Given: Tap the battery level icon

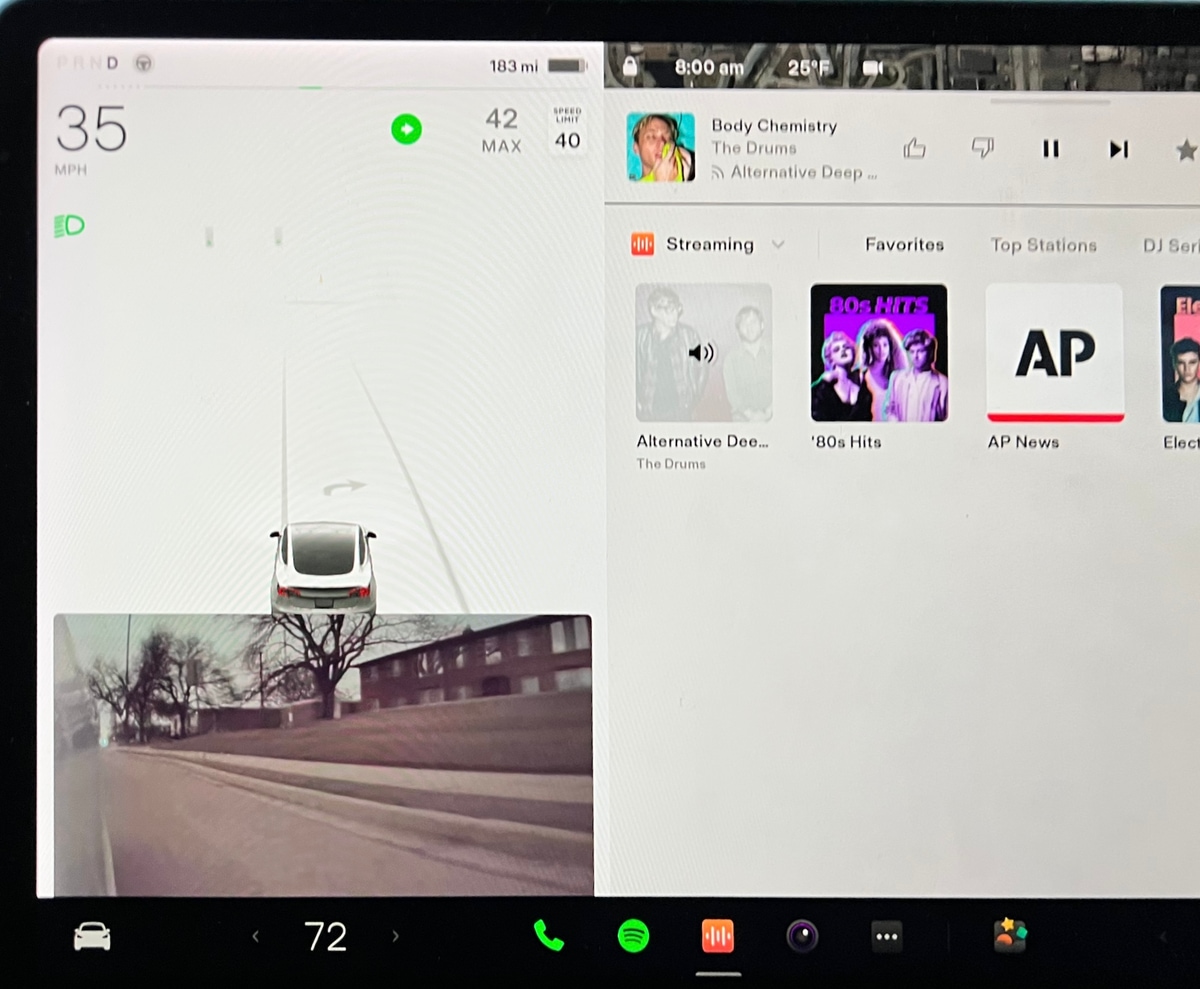Looking at the screenshot, I should pos(567,66).
